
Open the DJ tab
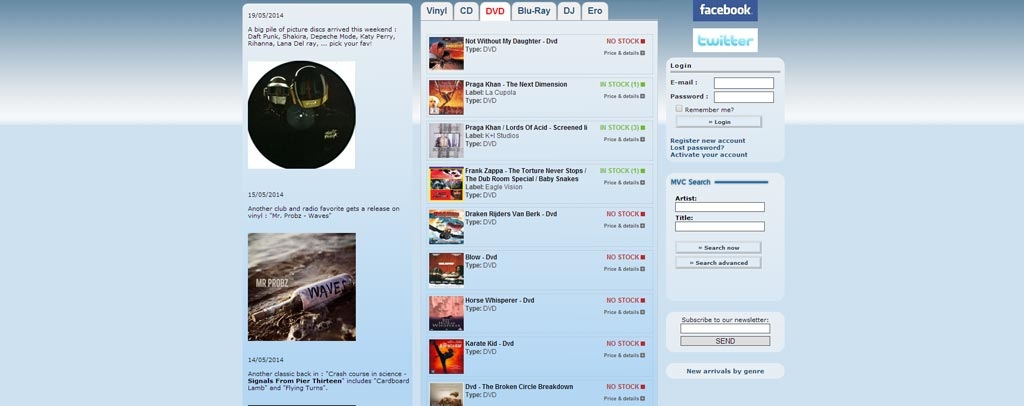click(569, 11)
